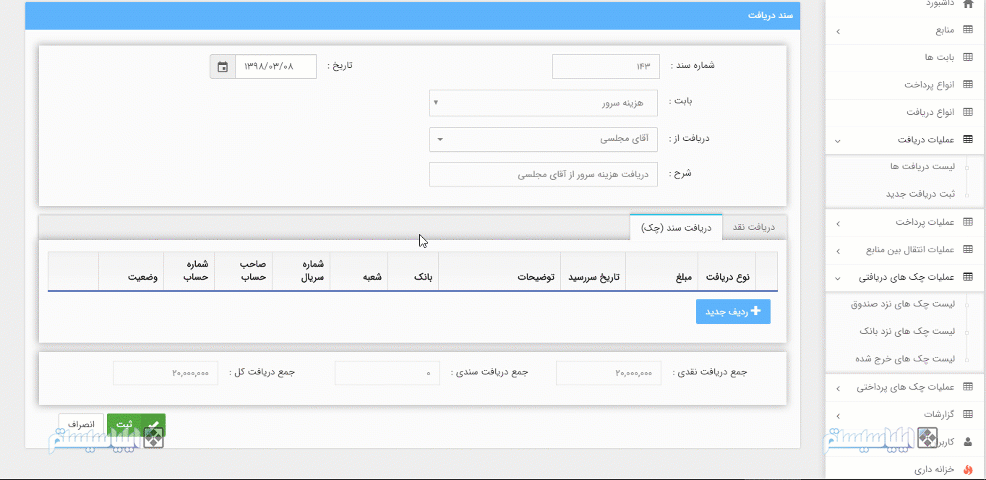Click the table icon next to گزارشات
This screenshot has width=986, height=480.
(x=968, y=415)
